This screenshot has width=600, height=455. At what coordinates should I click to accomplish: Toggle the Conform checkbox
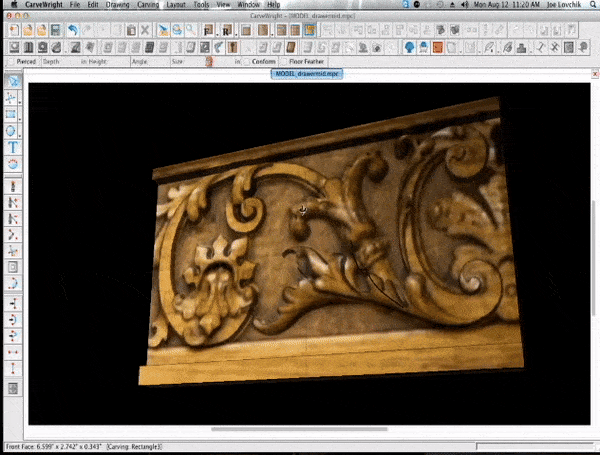pyautogui.click(x=247, y=62)
